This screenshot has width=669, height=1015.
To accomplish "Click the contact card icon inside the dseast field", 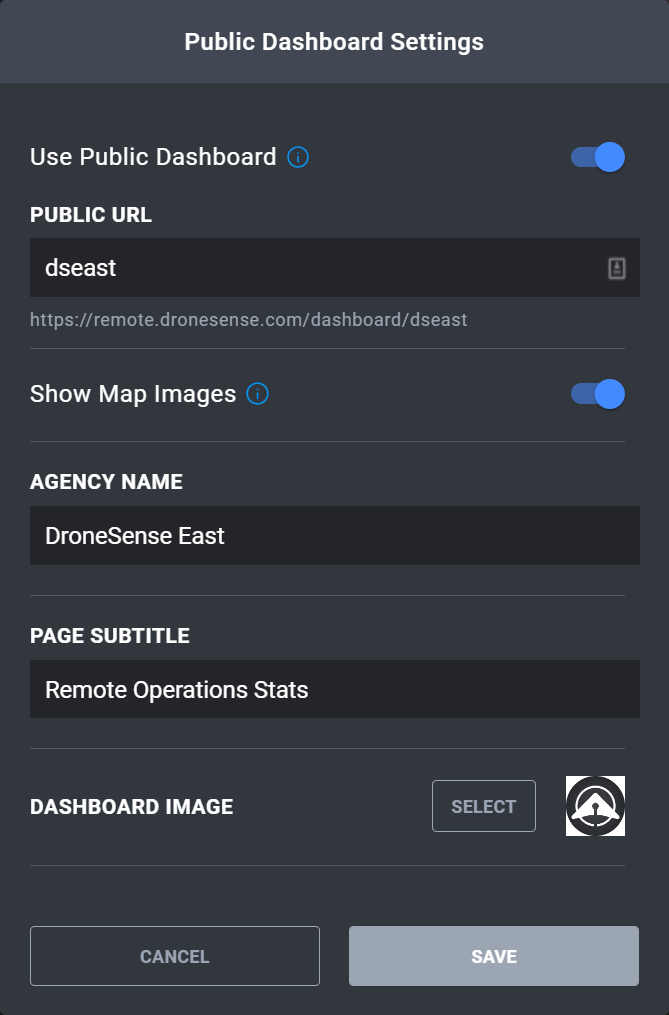I will [x=618, y=267].
